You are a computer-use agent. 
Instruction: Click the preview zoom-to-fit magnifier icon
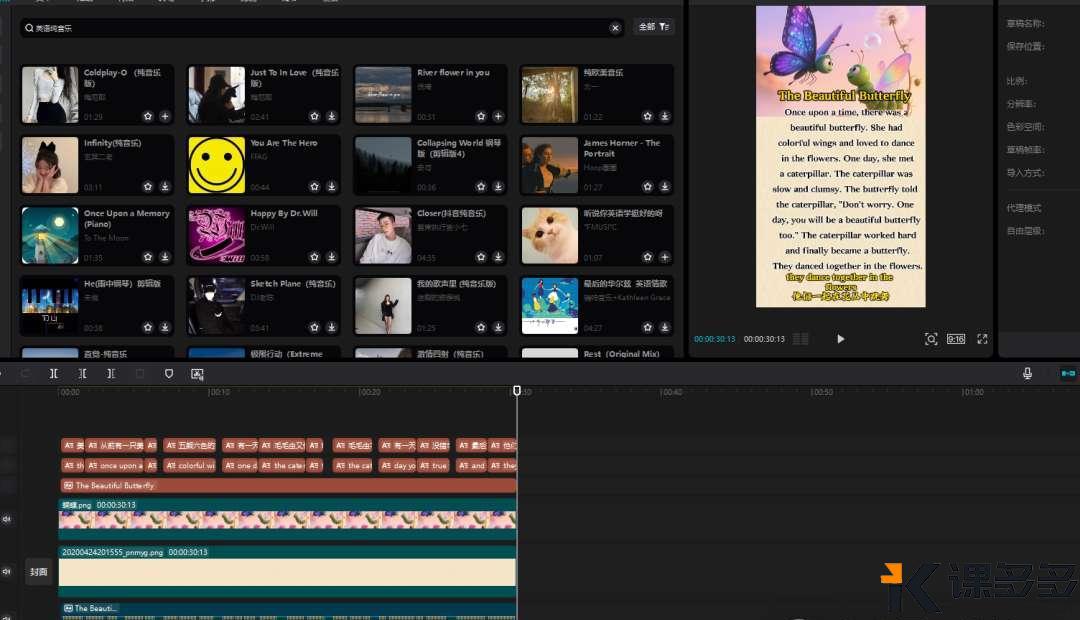point(931,339)
